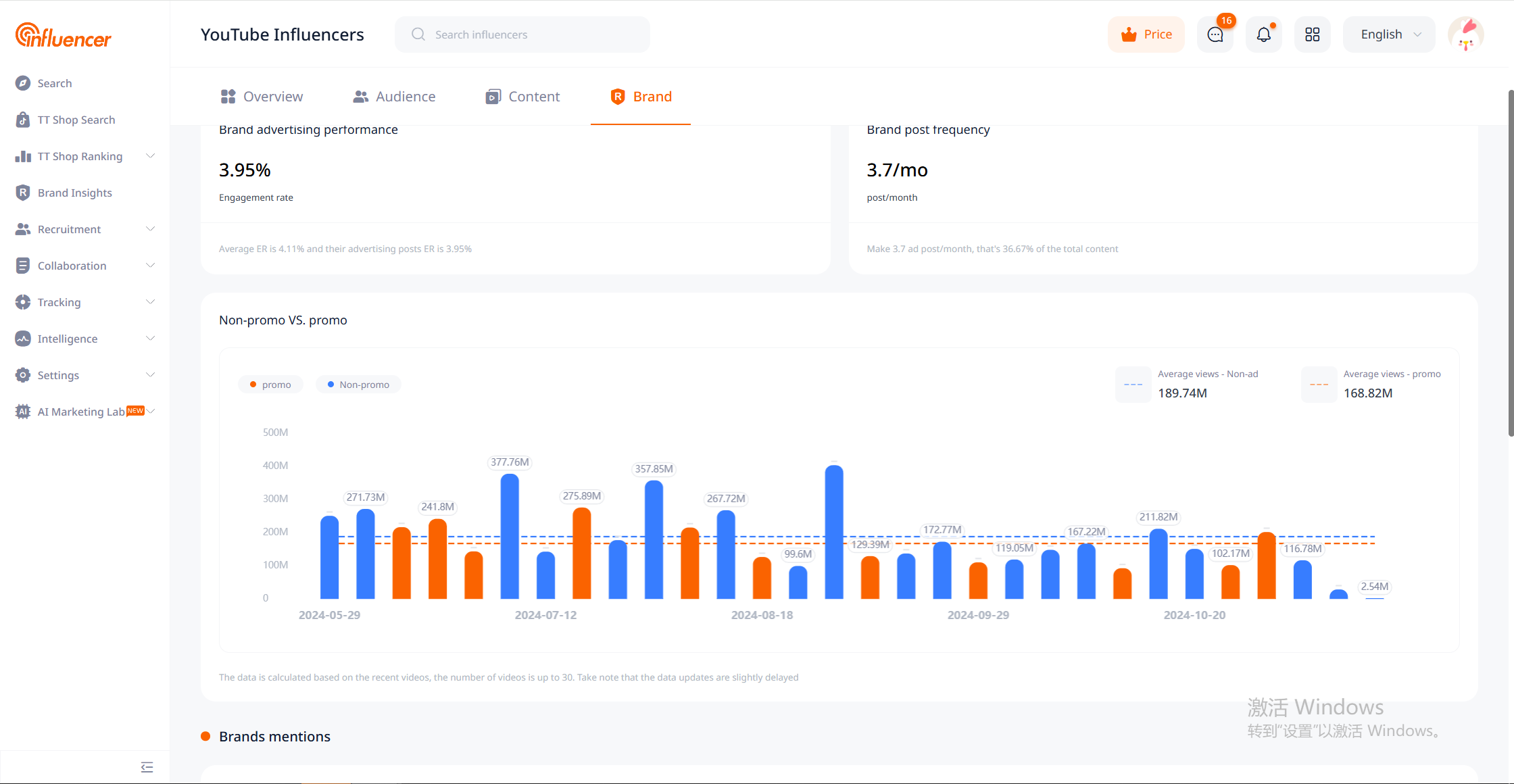Click the TT Shop Search sidebar icon
This screenshot has height=784, width=1514.
click(23, 120)
